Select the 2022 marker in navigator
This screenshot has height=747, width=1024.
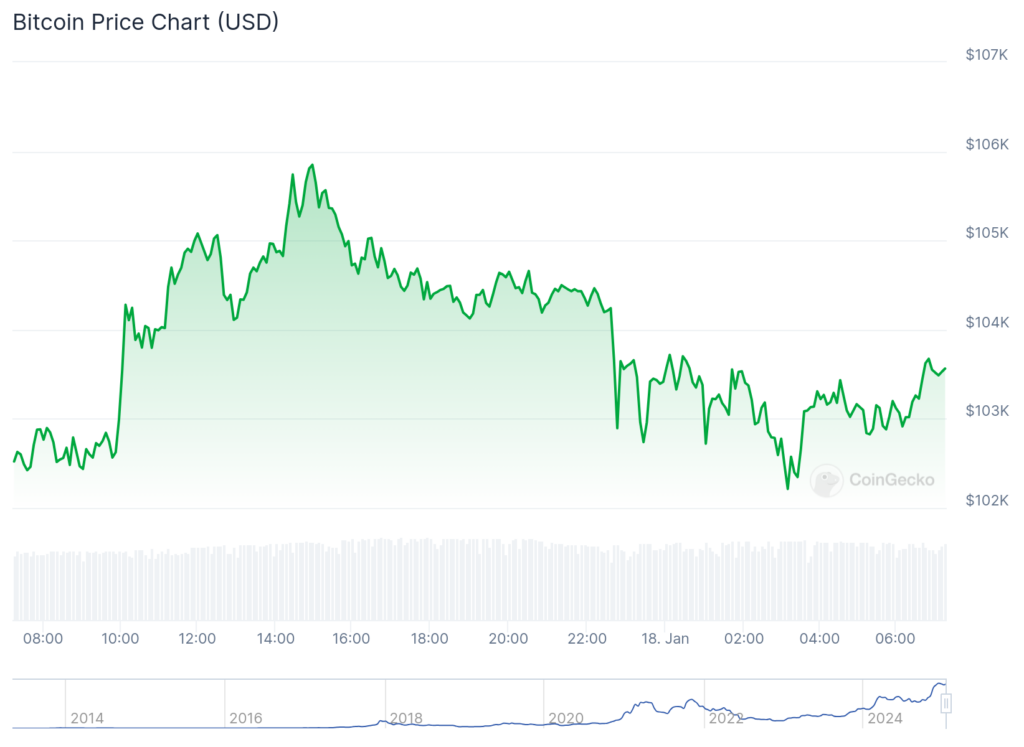pyautogui.click(x=726, y=718)
